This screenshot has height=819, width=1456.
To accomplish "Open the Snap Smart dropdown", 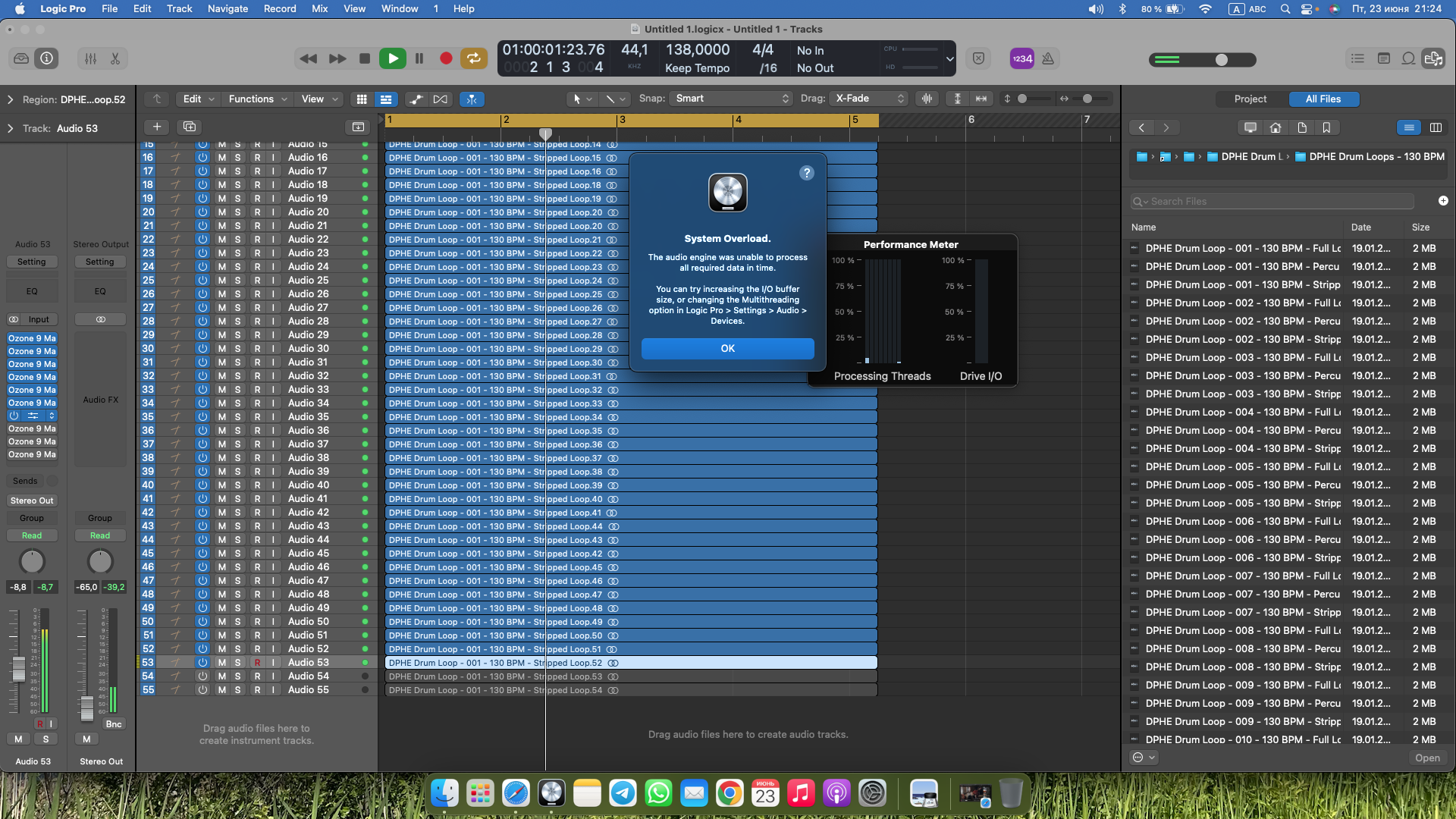I will pos(731,99).
